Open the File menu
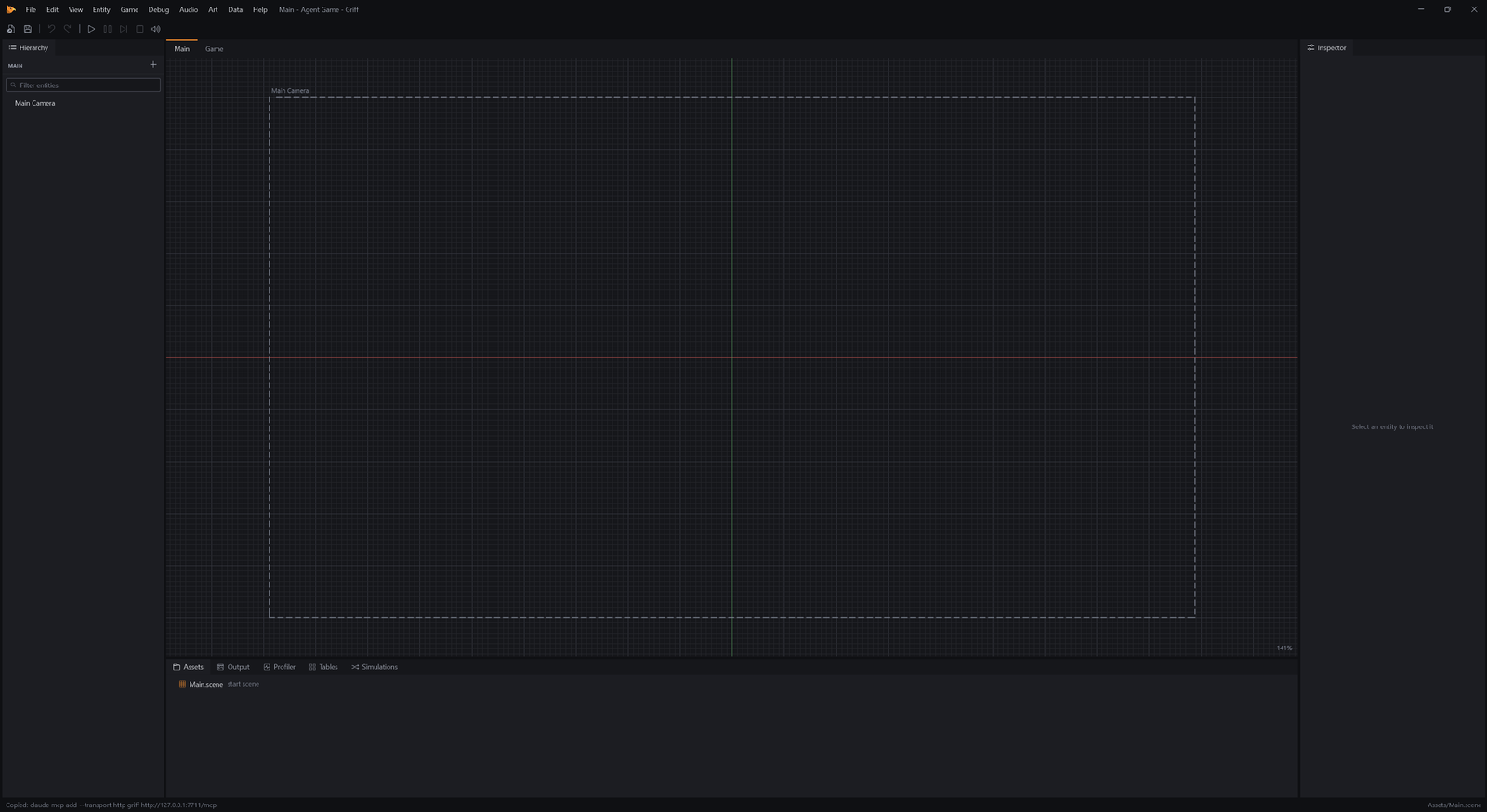 click(31, 9)
